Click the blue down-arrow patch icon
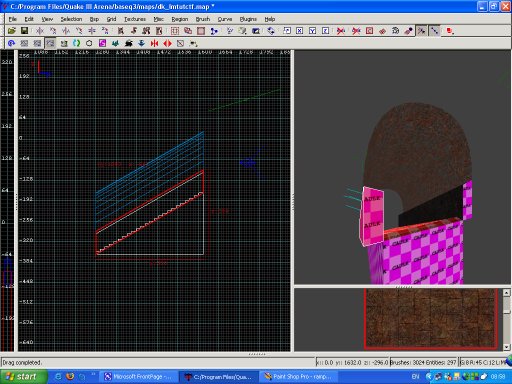Viewport: 512px width, 384px height. point(141,43)
